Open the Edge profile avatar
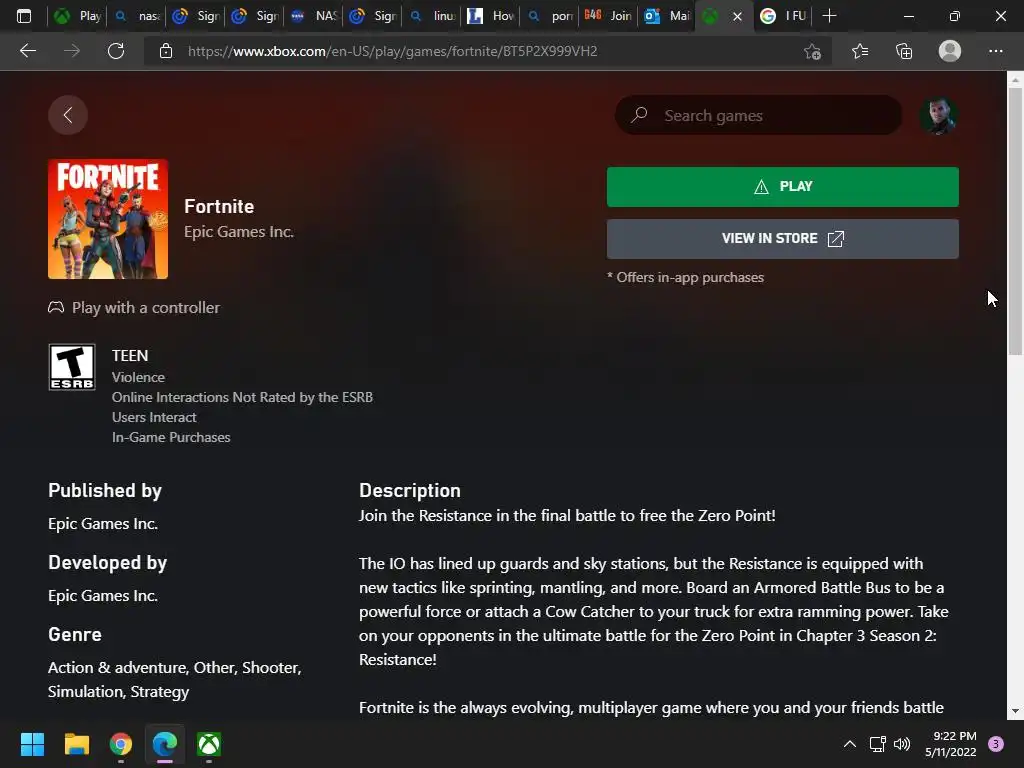This screenshot has width=1024, height=768. pyautogui.click(x=950, y=51)
